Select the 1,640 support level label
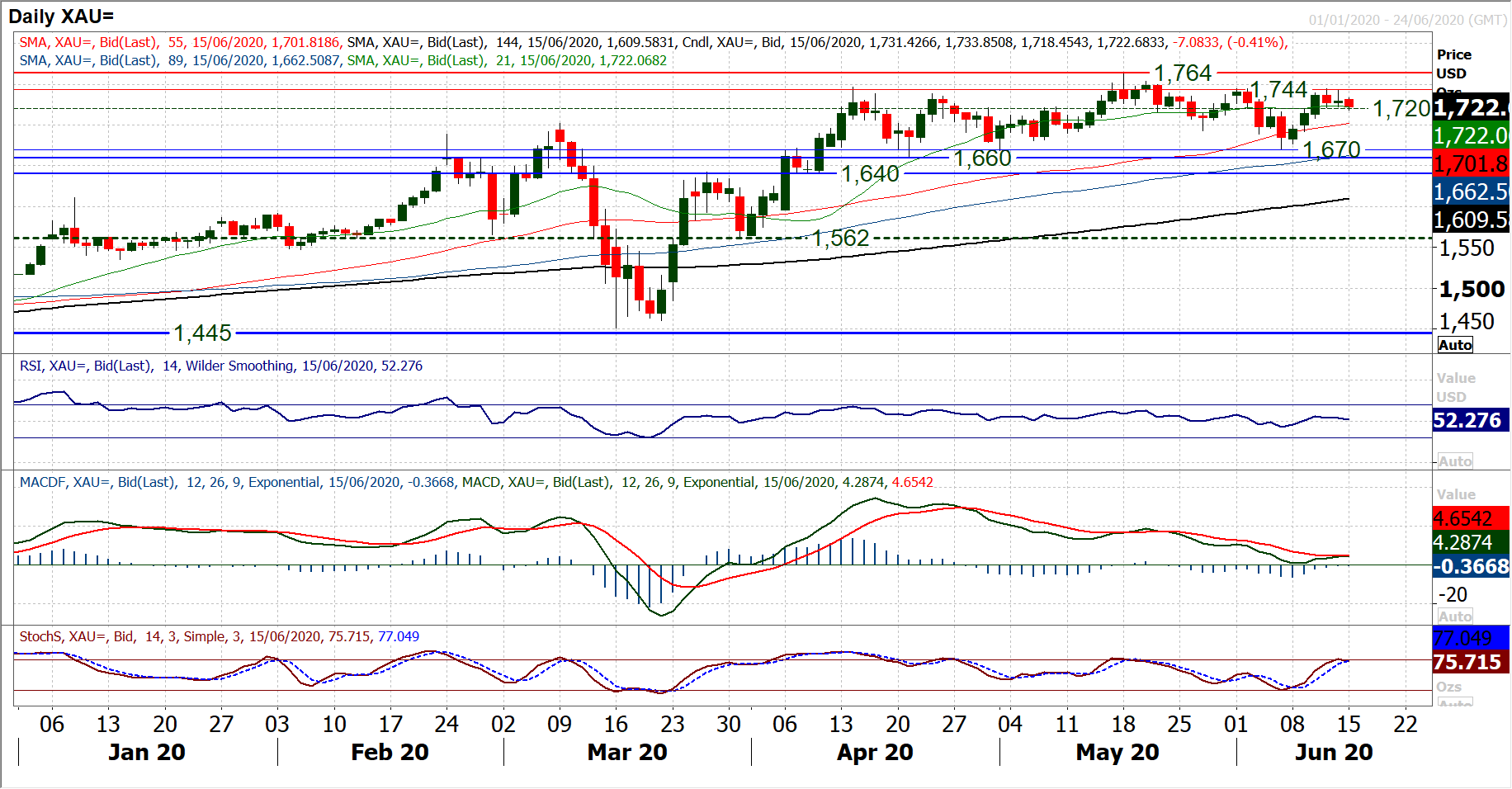Screen dimensions: 1512x789 click(x=870, y=174)
